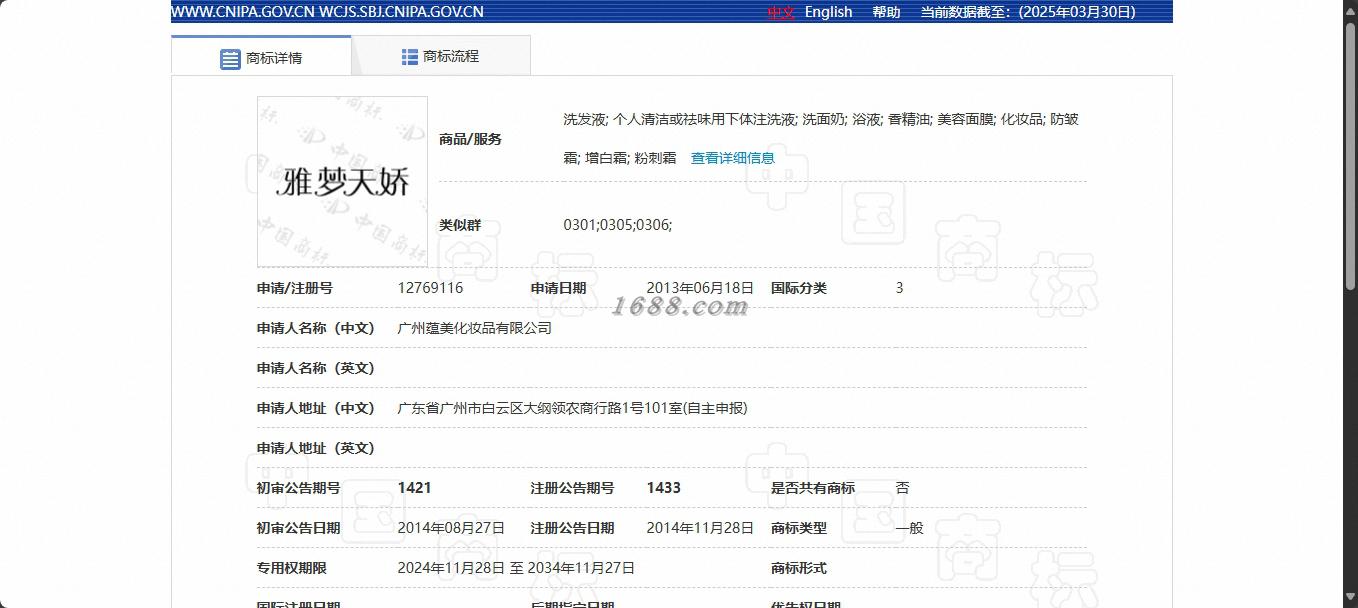Select the data cutoff date text (2025年03月30日)
Screen dimensions: 1358x608
pos(1077,12)
